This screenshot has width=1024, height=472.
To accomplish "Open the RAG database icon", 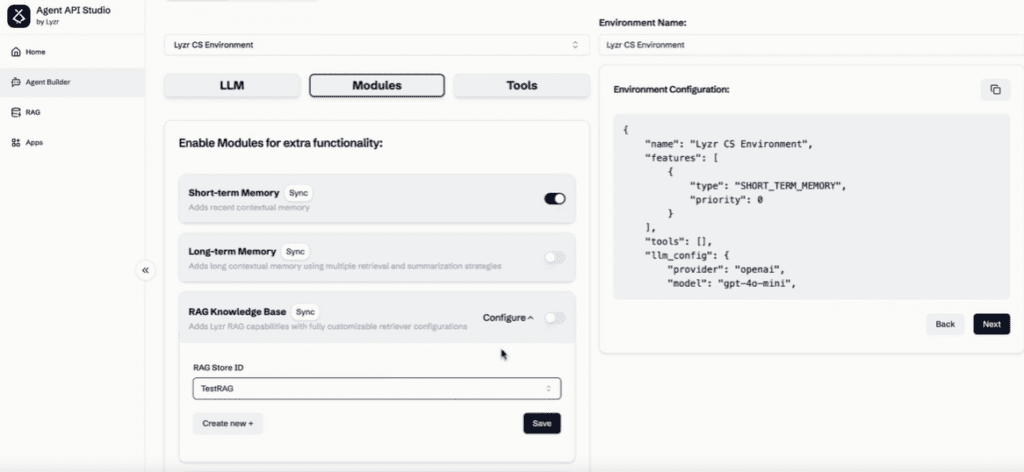I will (x=16, y=112).
